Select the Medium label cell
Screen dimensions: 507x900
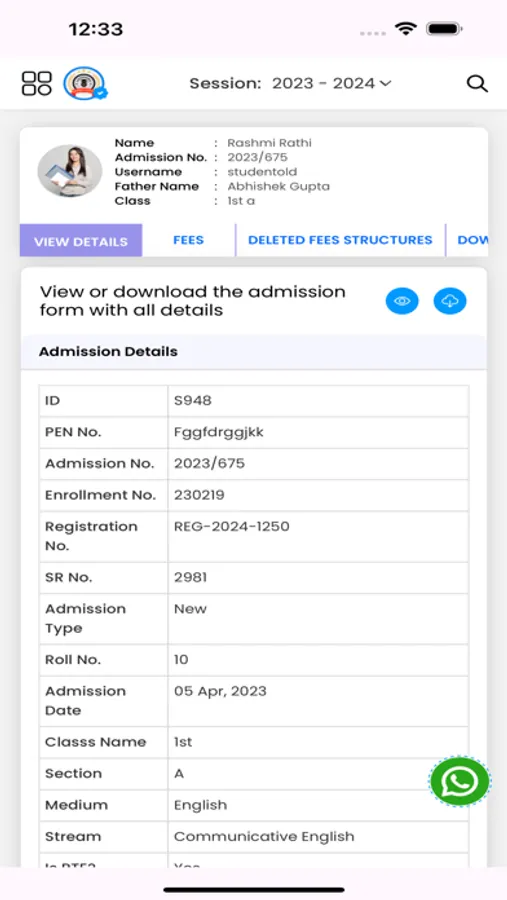point(104,805)
